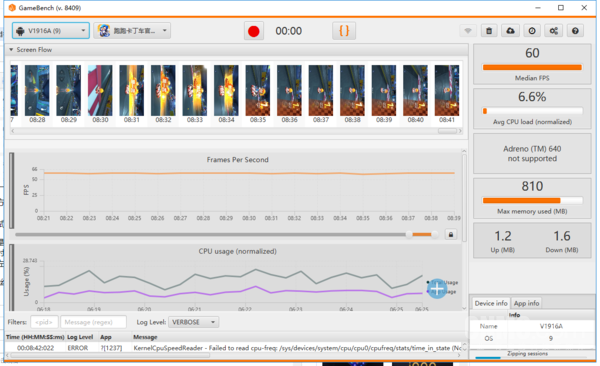Click the OS 9 device info row
Image resolution: width=600 pixels, height=366 pixels.
point(532,338)
